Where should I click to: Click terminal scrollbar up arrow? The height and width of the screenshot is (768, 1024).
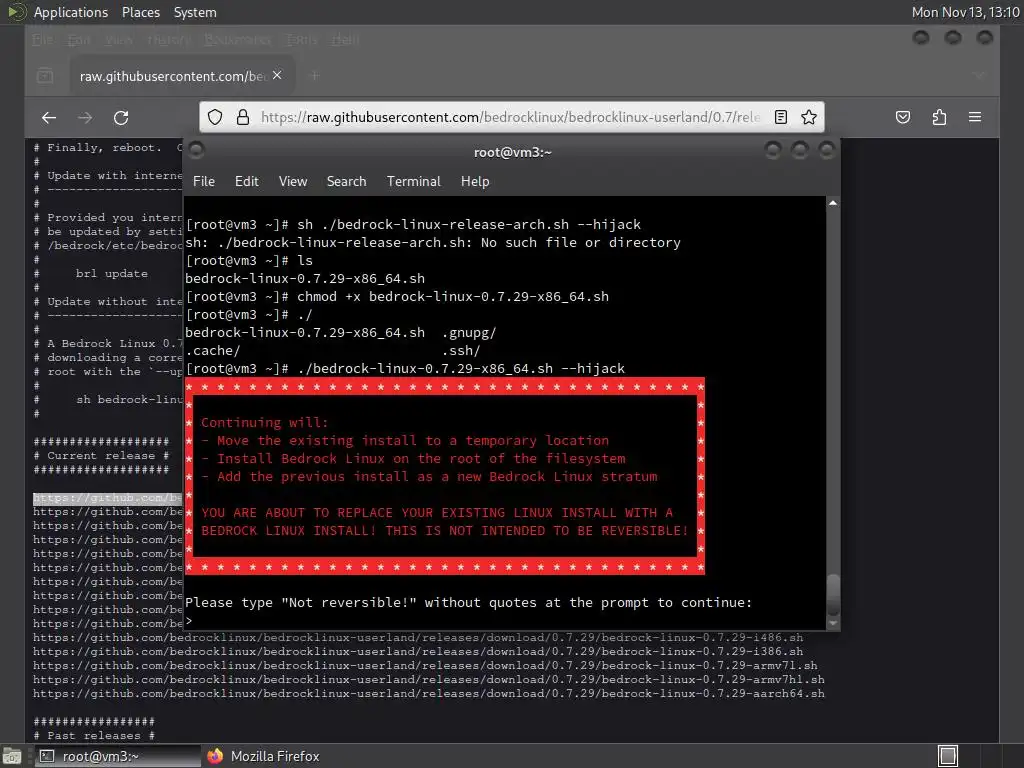[833, 203]
